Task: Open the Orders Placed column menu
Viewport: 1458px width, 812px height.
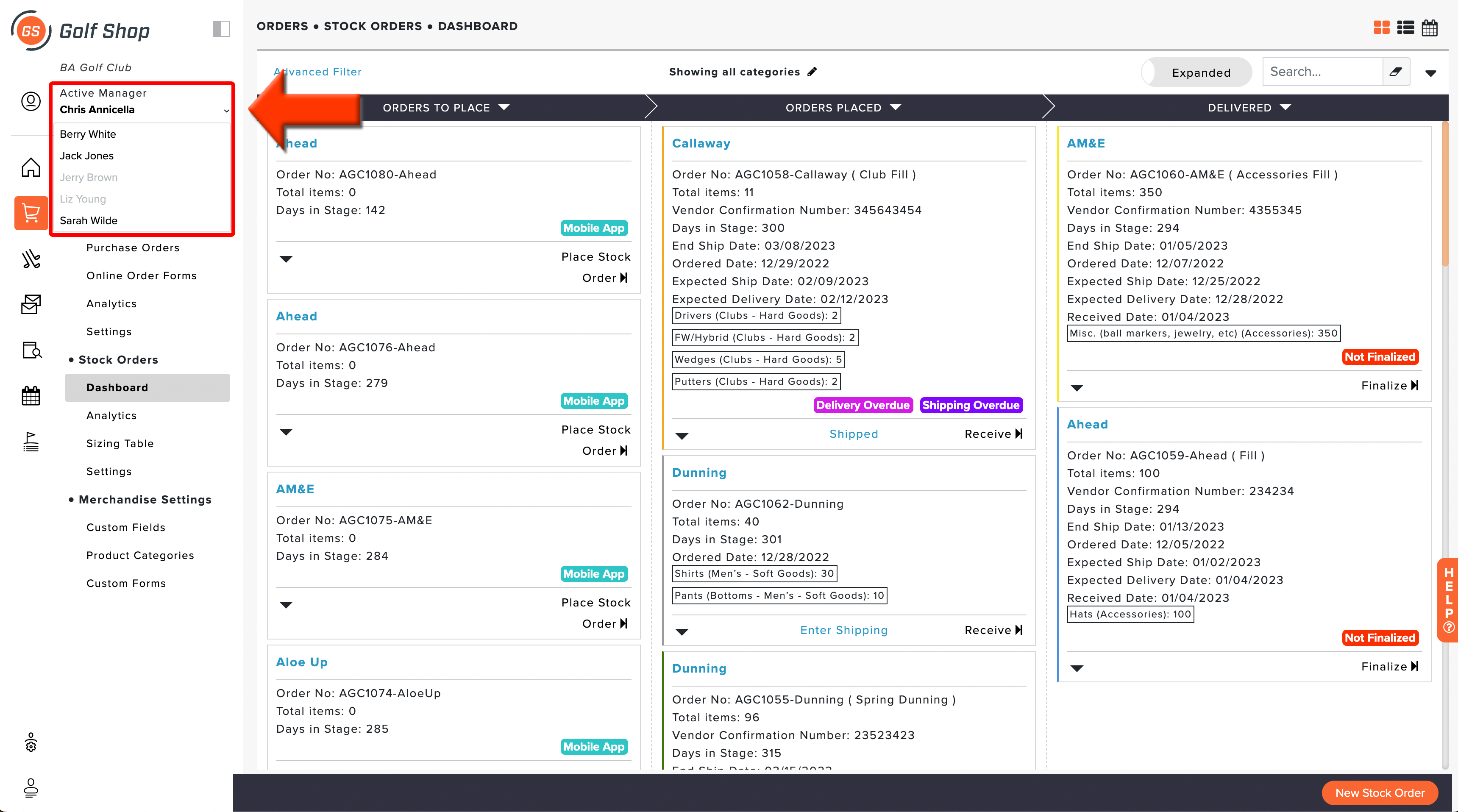Action: pos(895,107)
